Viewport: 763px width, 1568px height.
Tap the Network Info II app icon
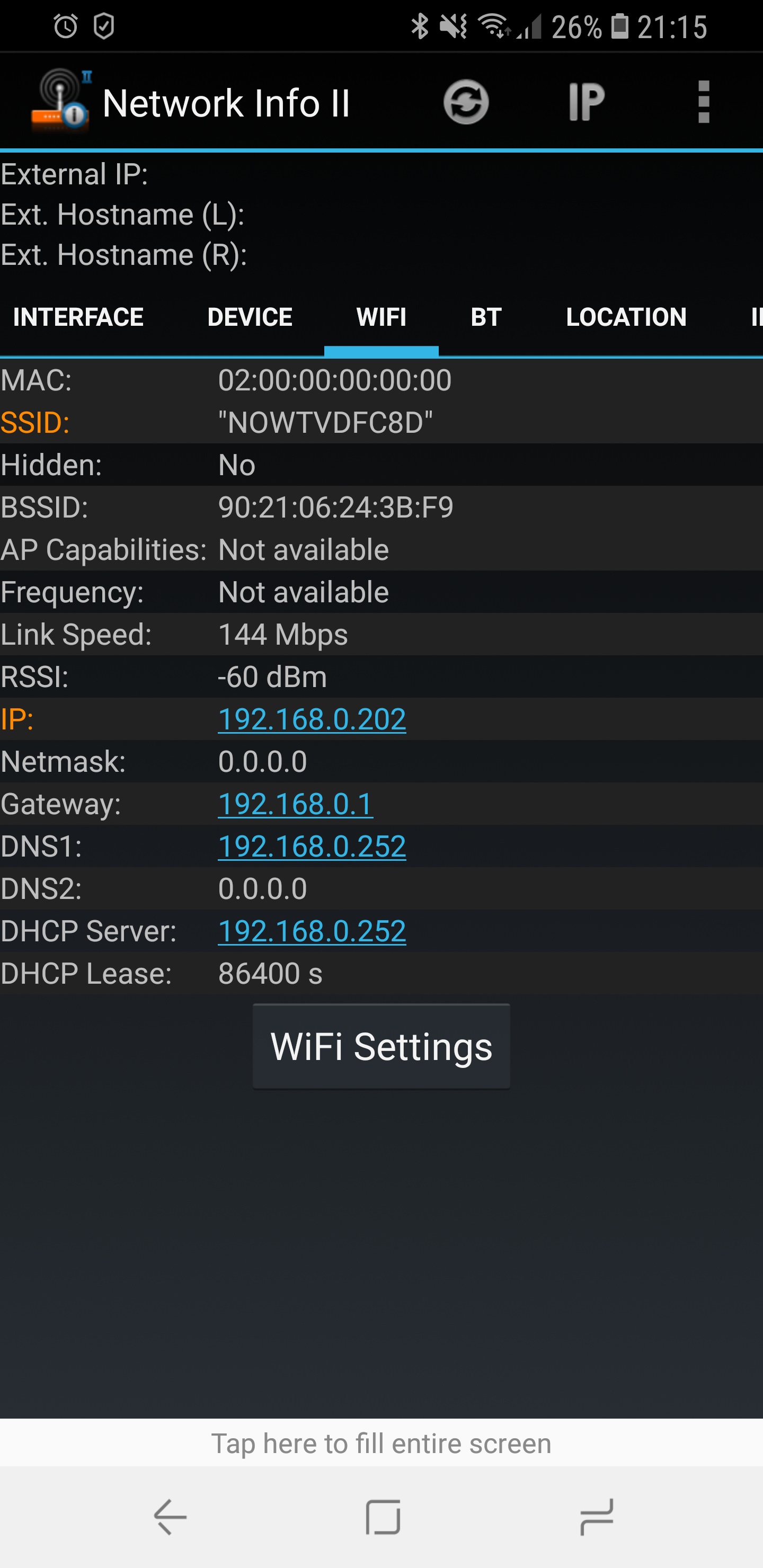tap(60, 101)
